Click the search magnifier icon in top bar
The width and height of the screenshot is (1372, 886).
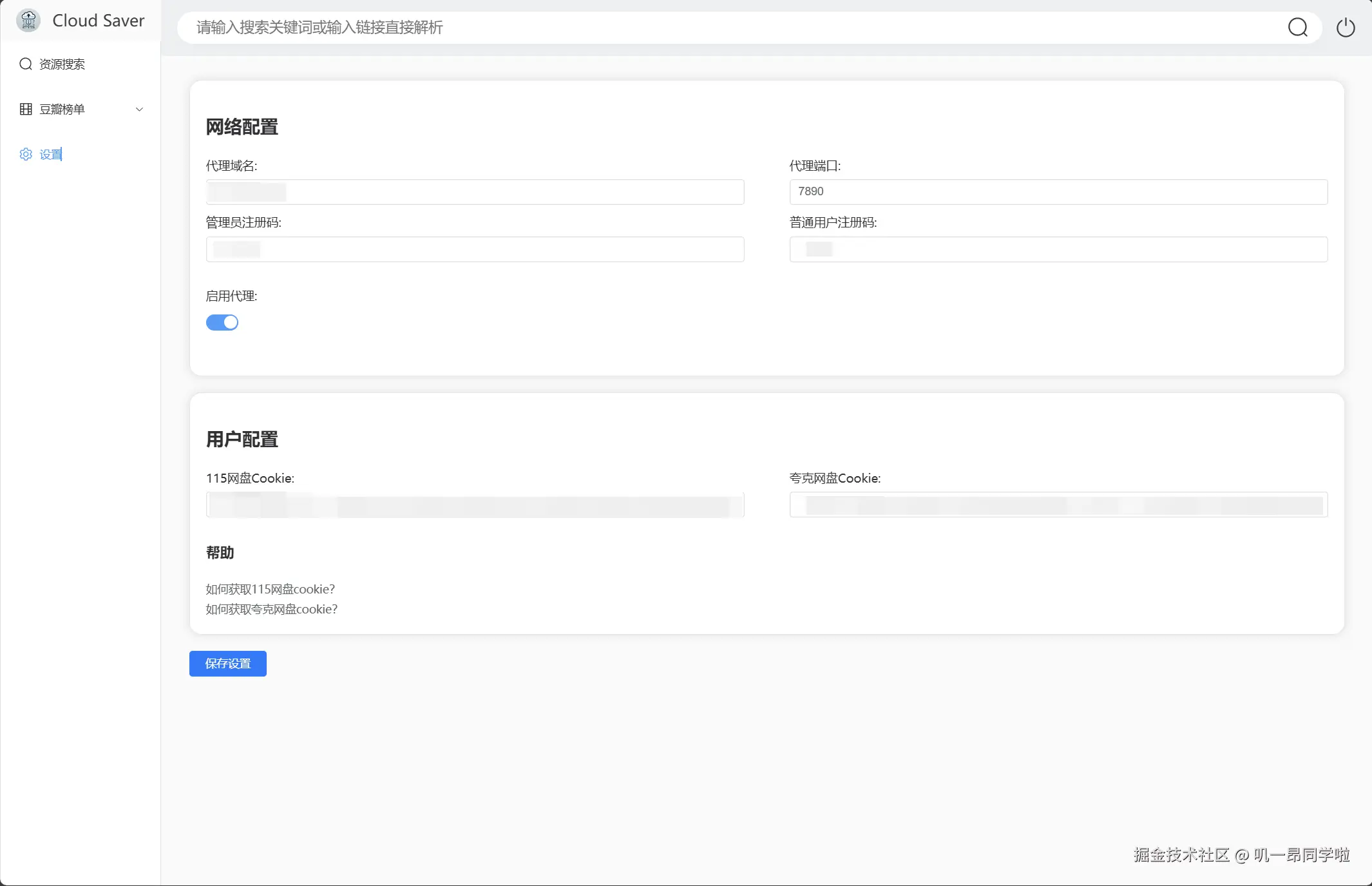pos(1297,28)
